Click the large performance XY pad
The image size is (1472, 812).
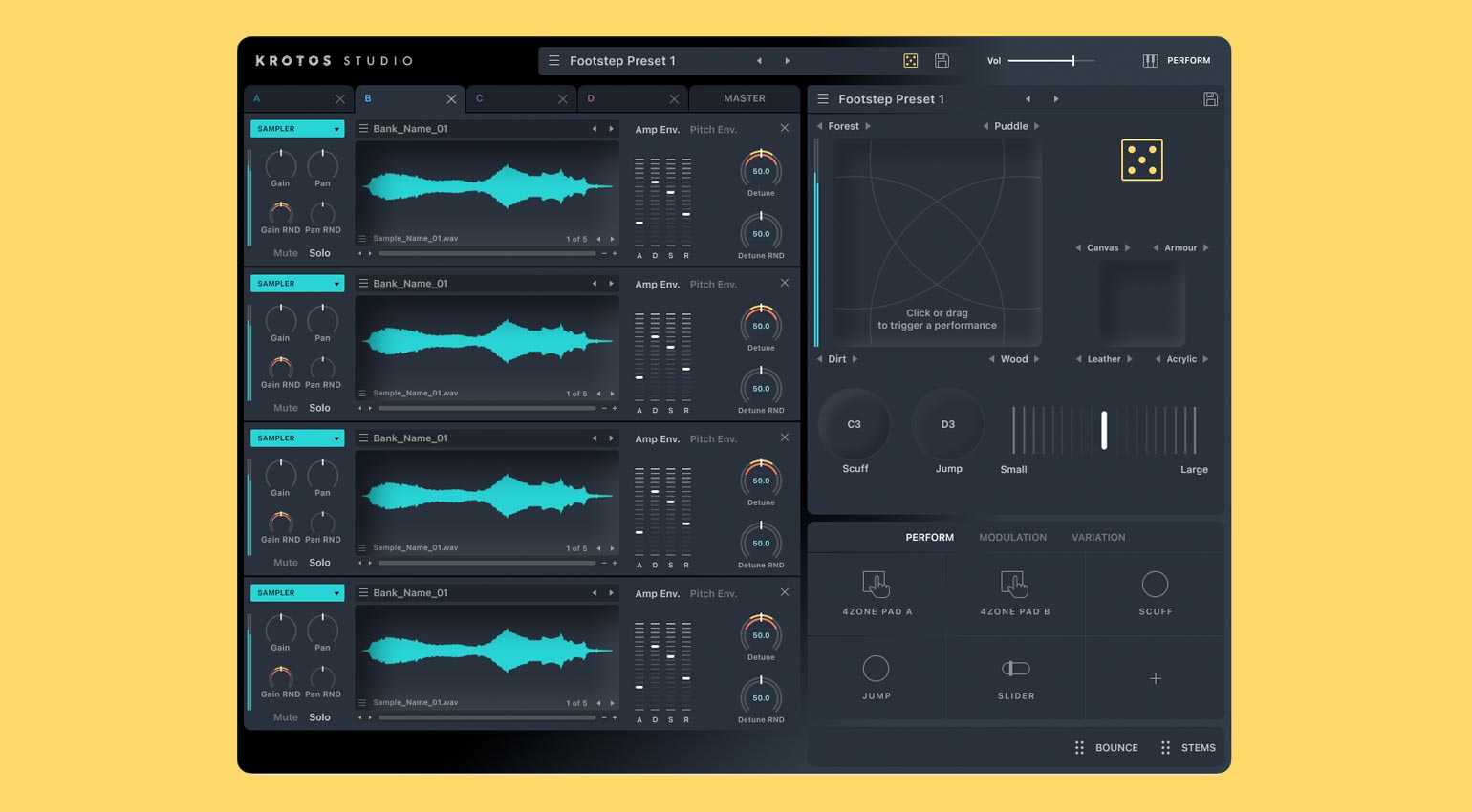pos(937,243)
